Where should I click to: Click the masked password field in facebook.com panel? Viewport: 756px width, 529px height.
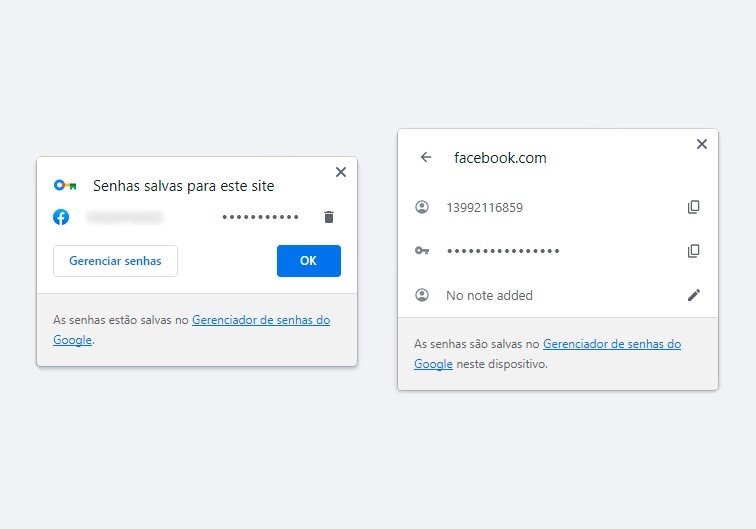(503, 251)
